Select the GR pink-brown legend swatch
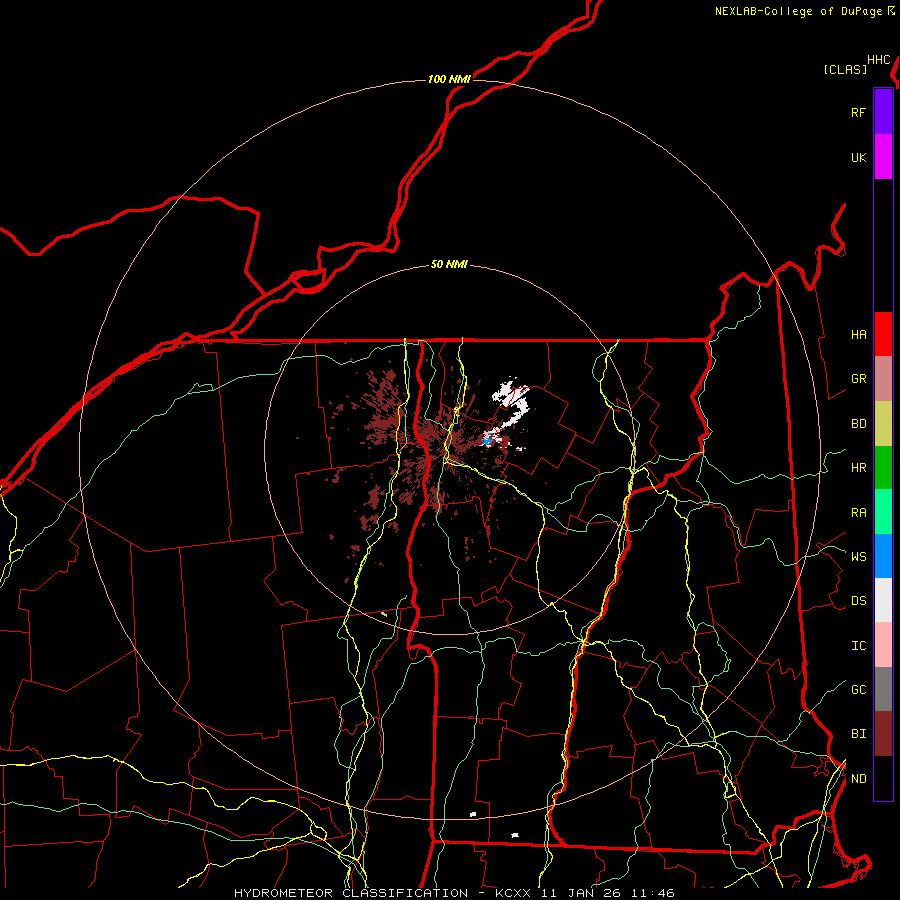Screen dimensions: 900x900 click(x=883, y=379)
